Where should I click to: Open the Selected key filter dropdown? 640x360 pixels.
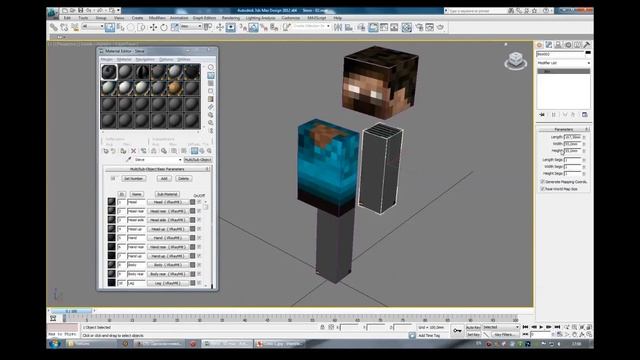501,327
